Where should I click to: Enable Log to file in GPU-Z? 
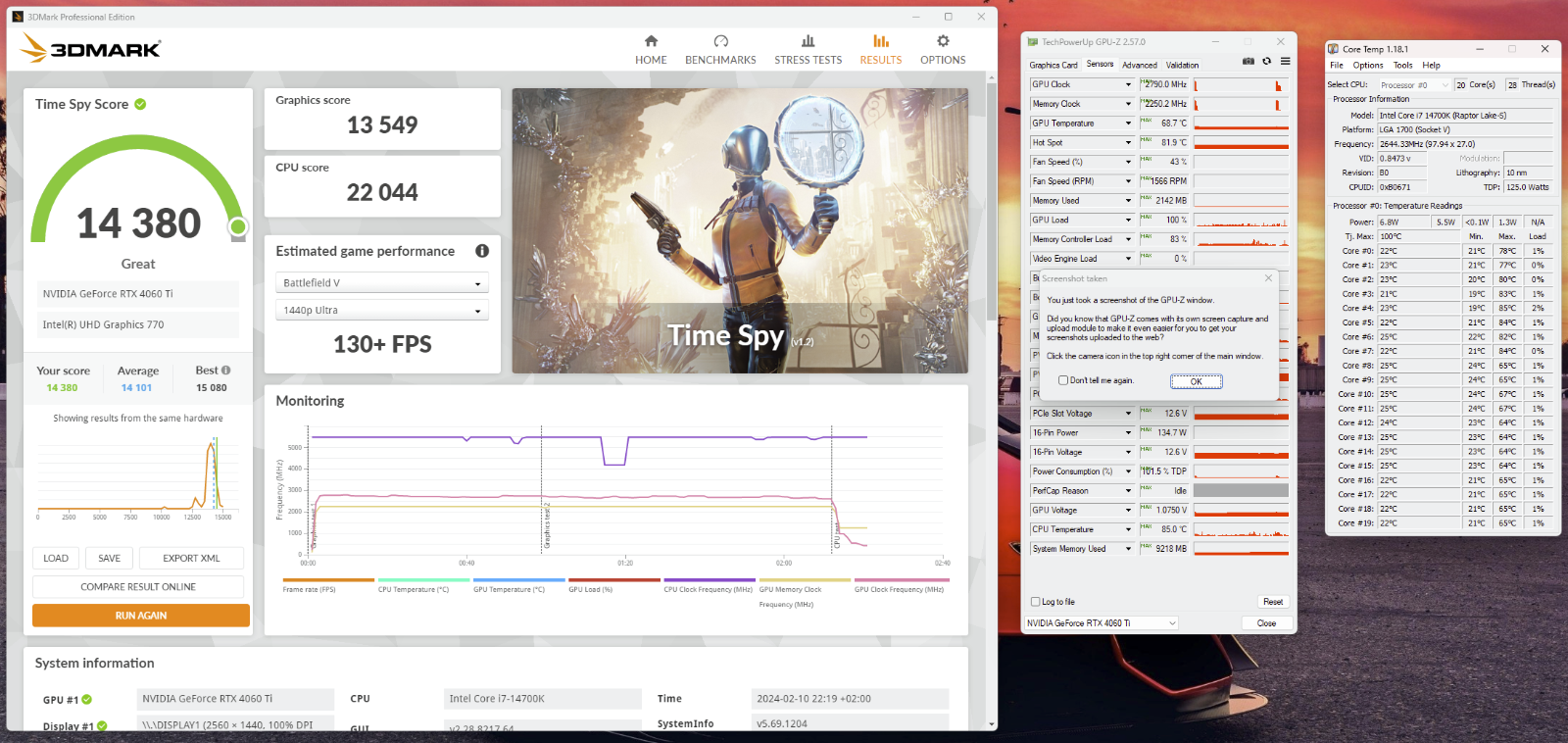1036,602
